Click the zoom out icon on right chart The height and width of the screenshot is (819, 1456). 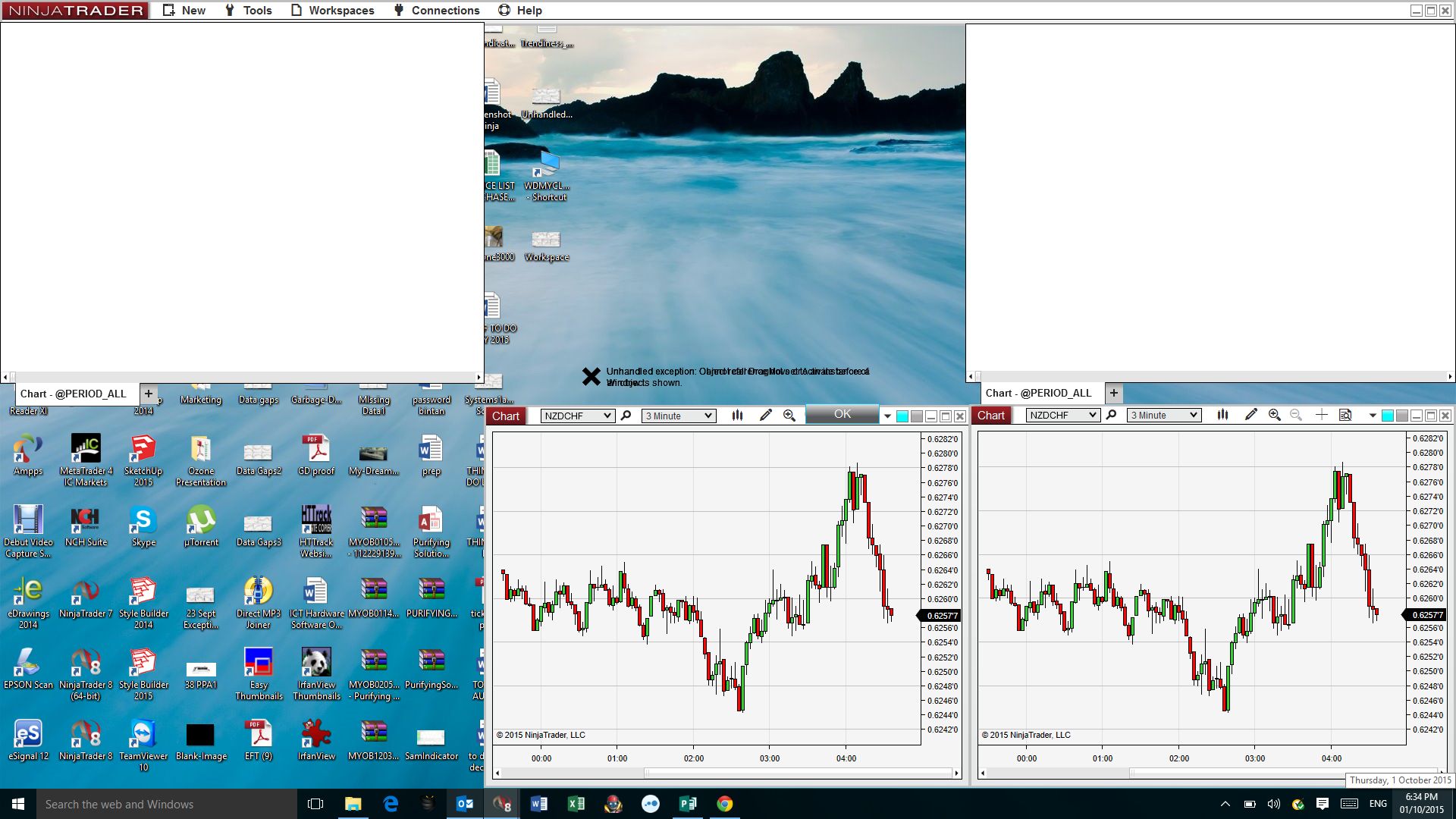click(x=1296, y=415)
